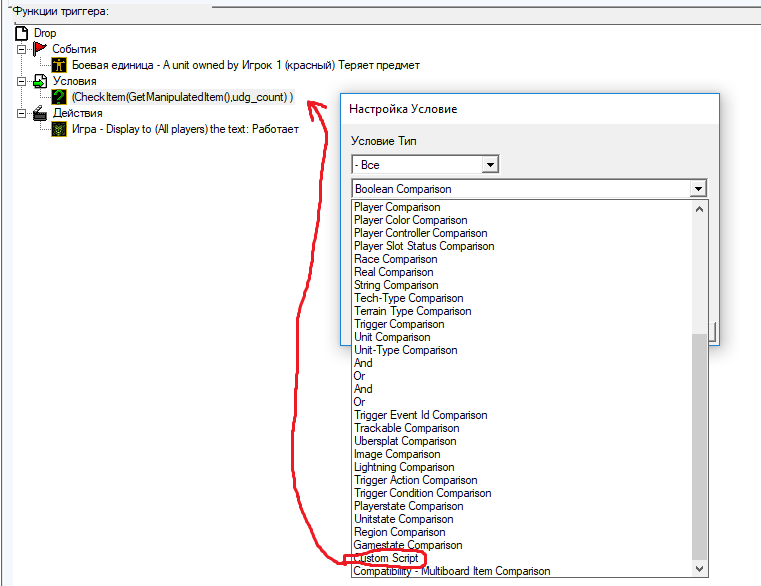Select the Drop trigger document icon
The height and width of the screenshot is (586, 761).
point(21,33)
